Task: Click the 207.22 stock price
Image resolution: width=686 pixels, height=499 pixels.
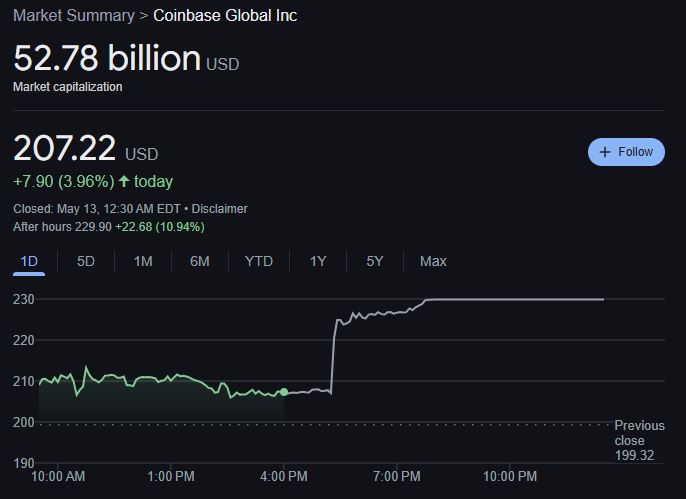Action: (65, 148)
